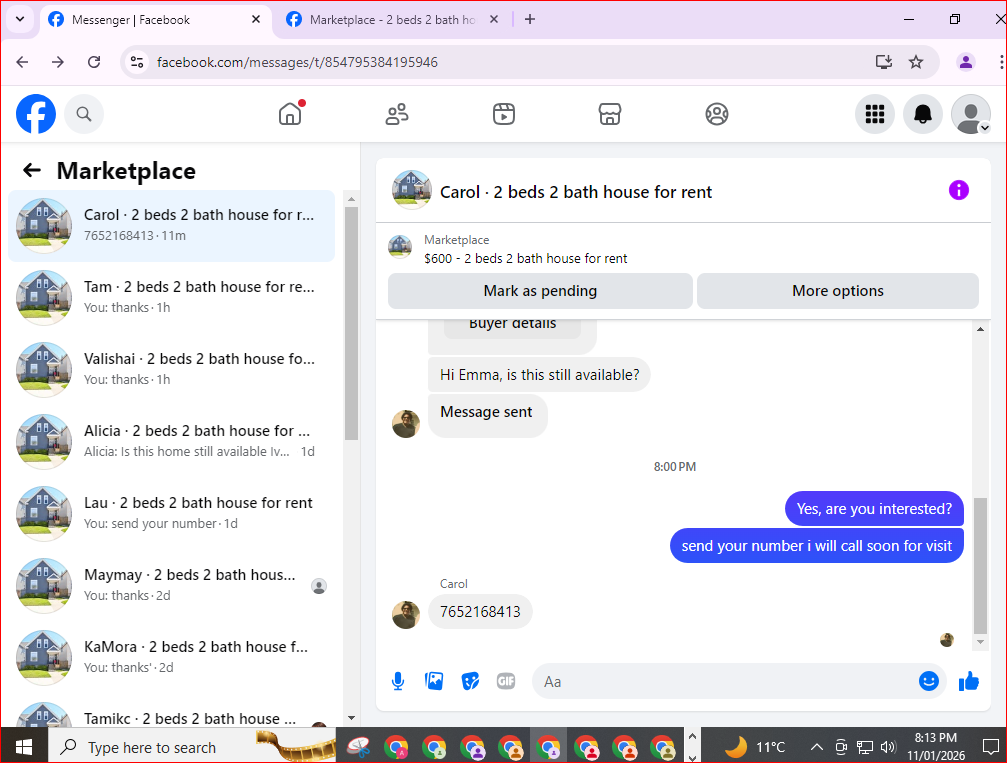This screenshot has height=763, width=1007.
Task: Attach a photo file icon
Action: (x=434, y=681)
